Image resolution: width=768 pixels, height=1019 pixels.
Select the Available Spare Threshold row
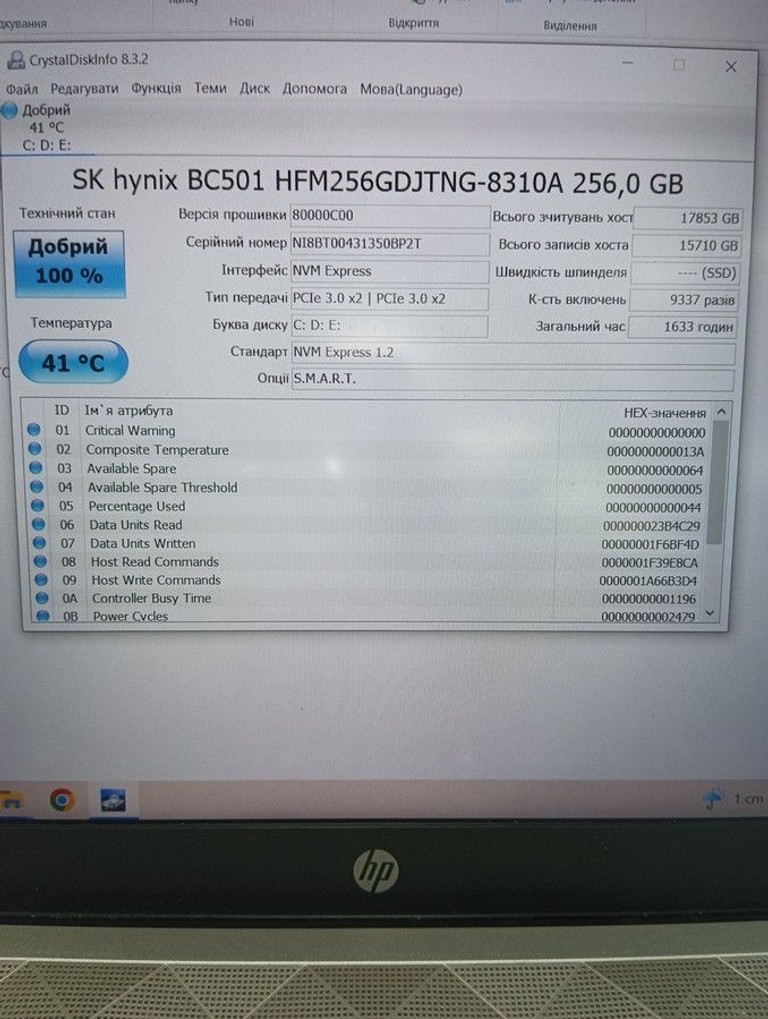pos(367,487)
